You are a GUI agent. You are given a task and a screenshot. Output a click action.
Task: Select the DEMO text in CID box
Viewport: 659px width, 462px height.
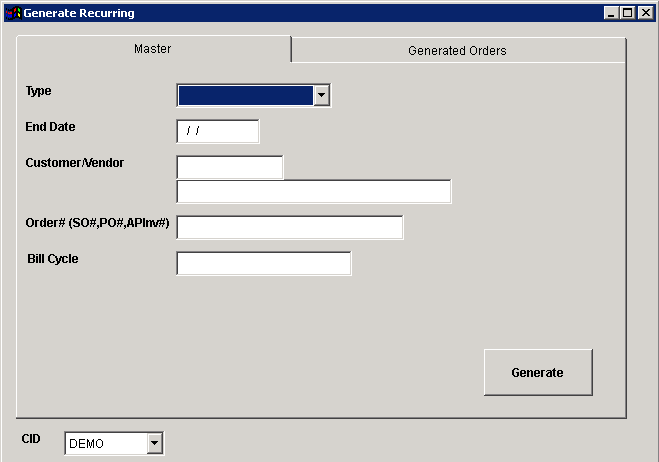pos(87,444)
